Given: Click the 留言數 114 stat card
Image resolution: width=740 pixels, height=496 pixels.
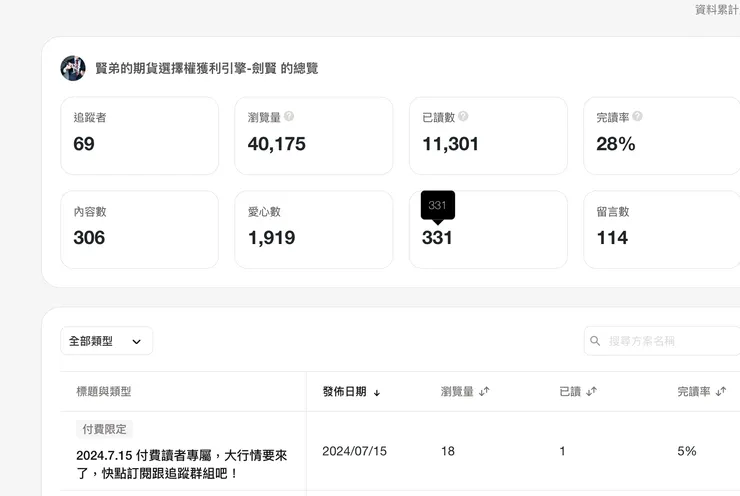Looking at the screenshot, I should tap(662, 230).
